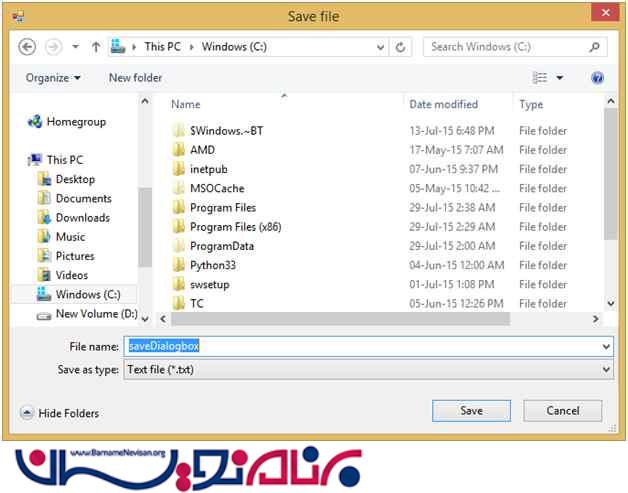Open the Downloads folder in sidebar
Viewport: 628px width, 493px height.
coord(82,218)
